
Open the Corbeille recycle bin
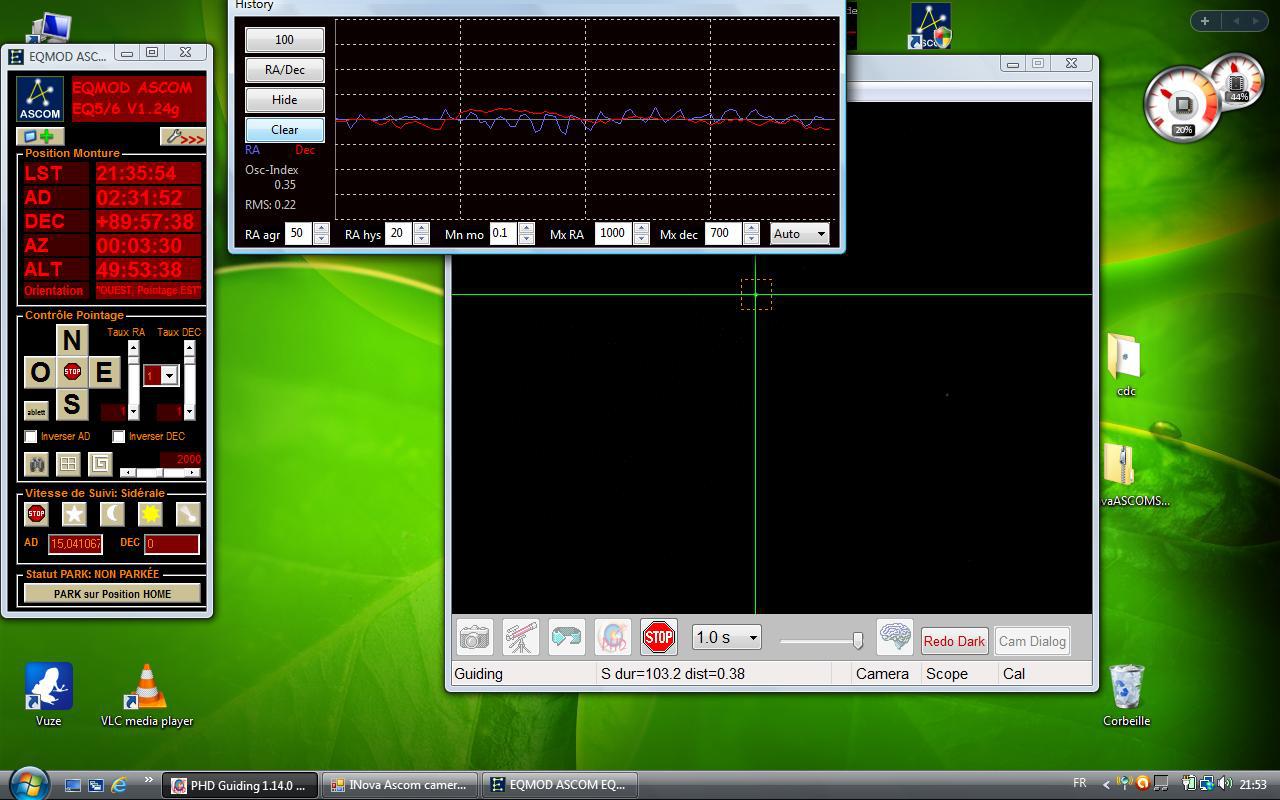[1127, 694]
